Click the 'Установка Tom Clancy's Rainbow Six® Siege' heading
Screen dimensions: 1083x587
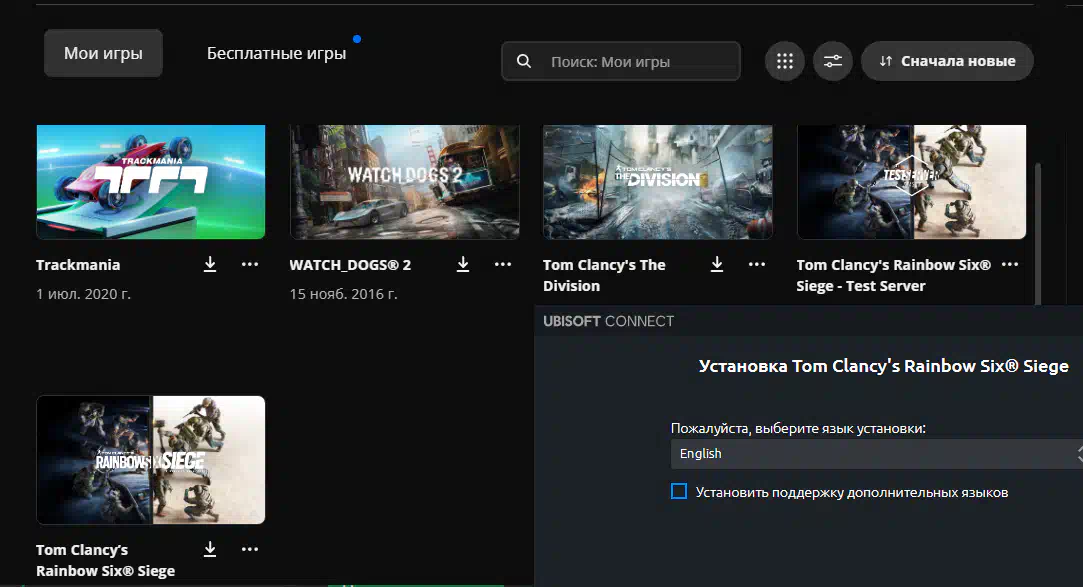[x=883, y=366]
